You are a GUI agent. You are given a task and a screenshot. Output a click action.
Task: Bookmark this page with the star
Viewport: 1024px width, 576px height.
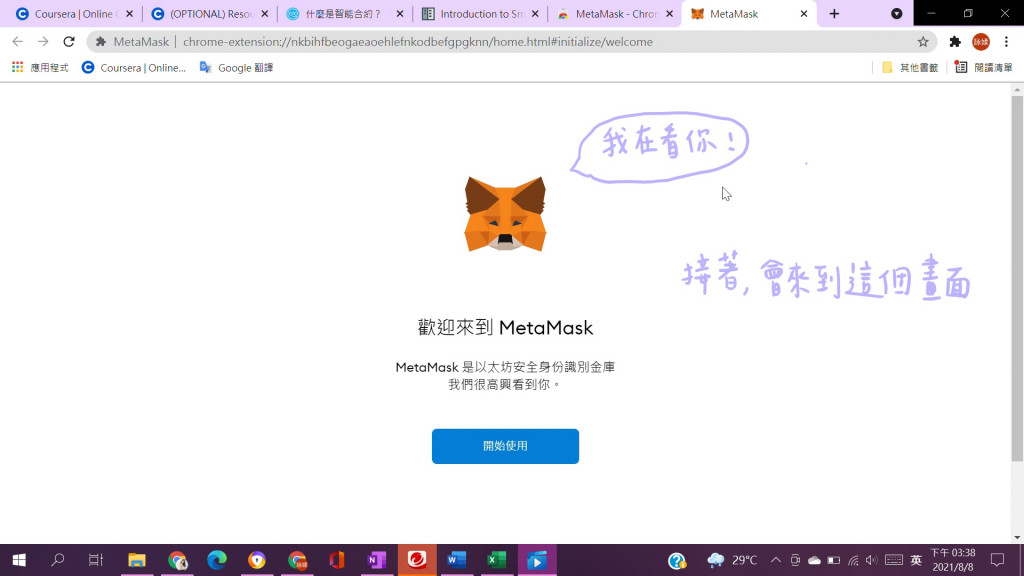pos(923,42)
